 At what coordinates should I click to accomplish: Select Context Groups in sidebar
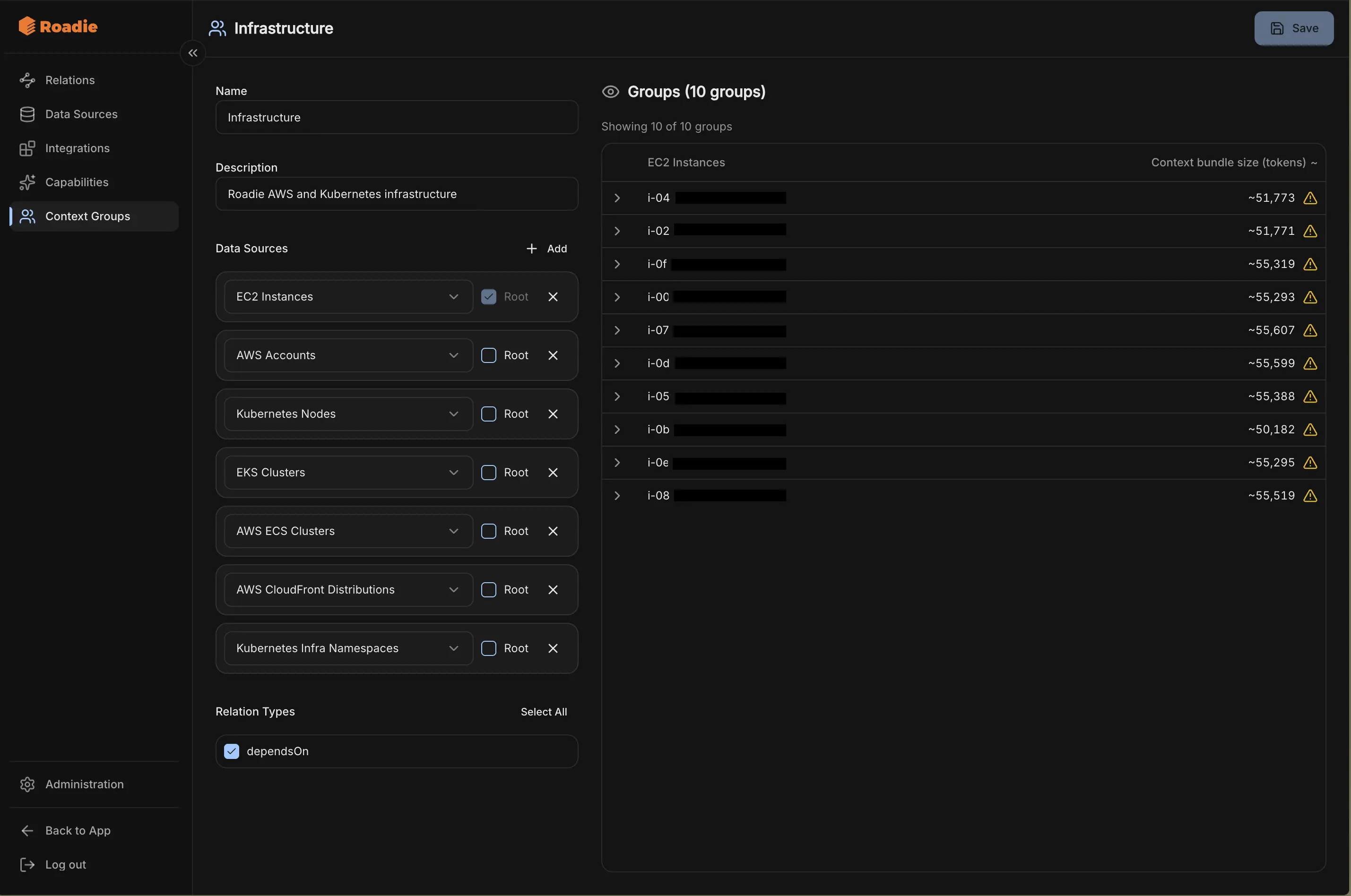click(x=94, y=216)
